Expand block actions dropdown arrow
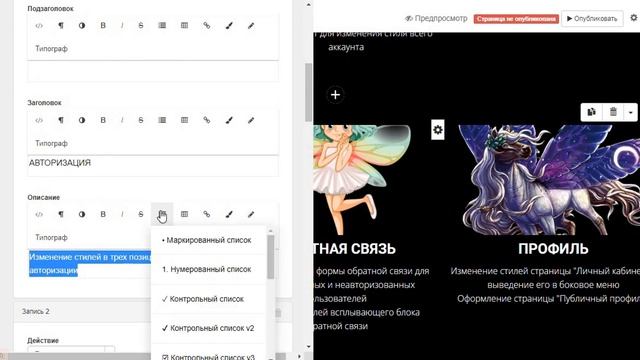 click(631, 112)
